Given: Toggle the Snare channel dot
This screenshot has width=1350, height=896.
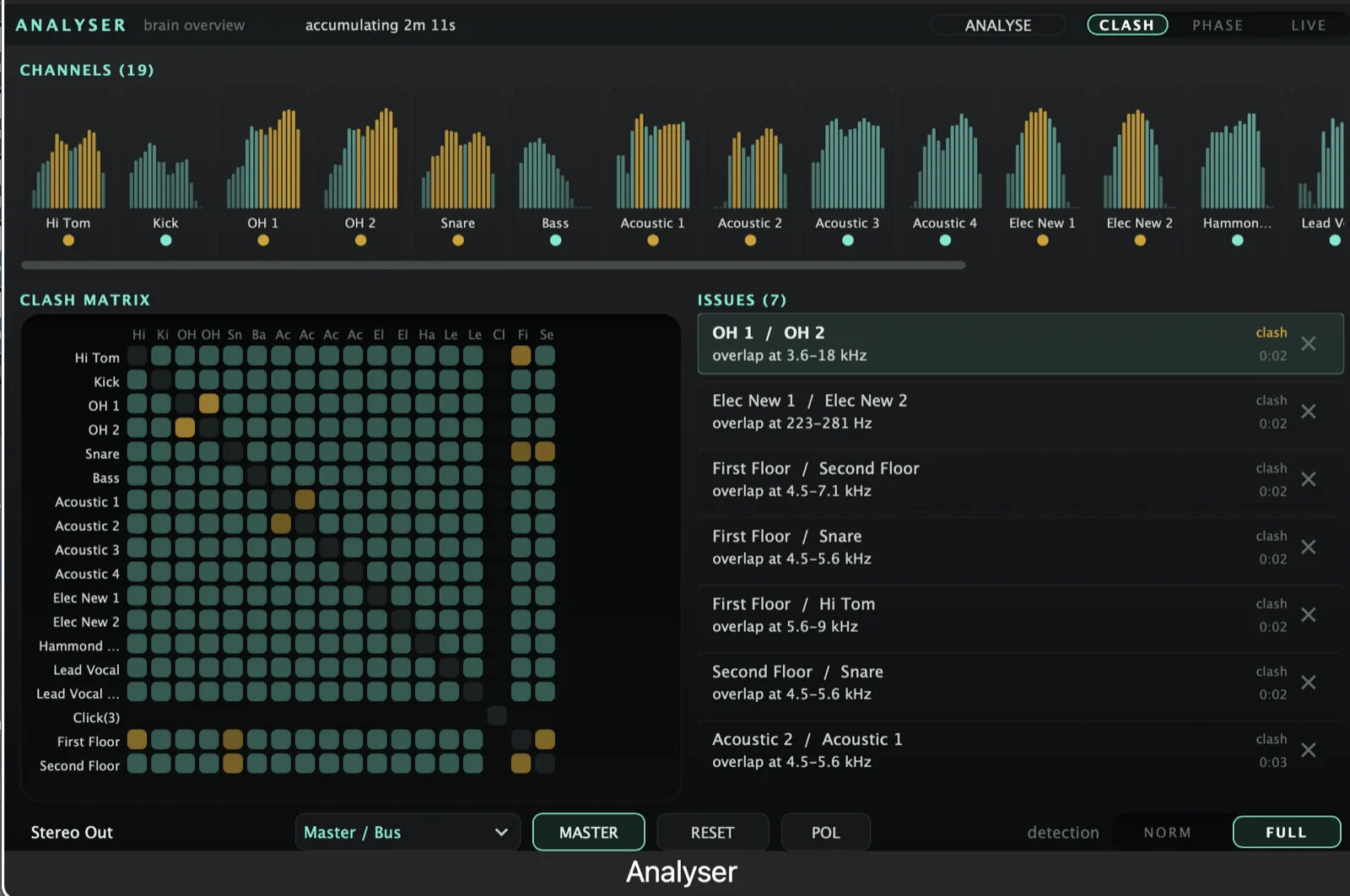Looking at the screenshot, I should 458,240.
